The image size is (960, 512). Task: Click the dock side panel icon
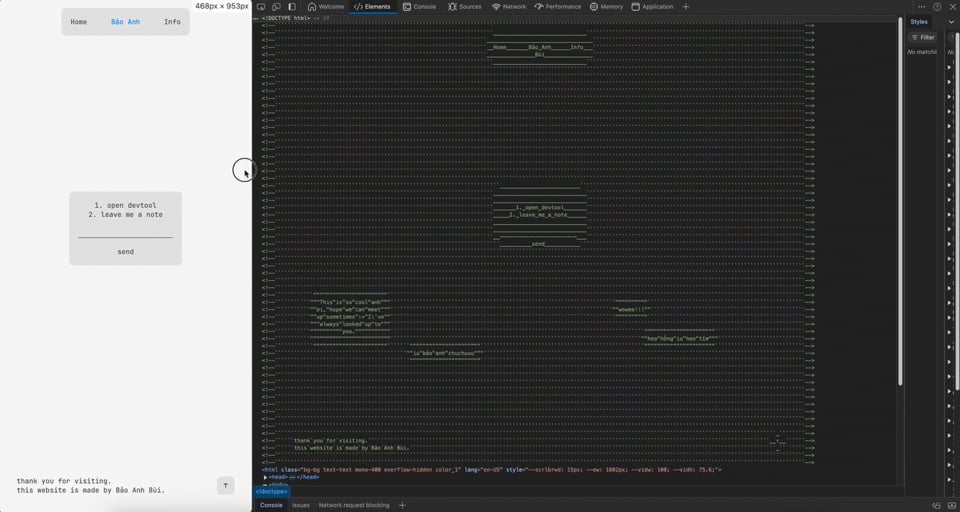click(x=292, y=7)
